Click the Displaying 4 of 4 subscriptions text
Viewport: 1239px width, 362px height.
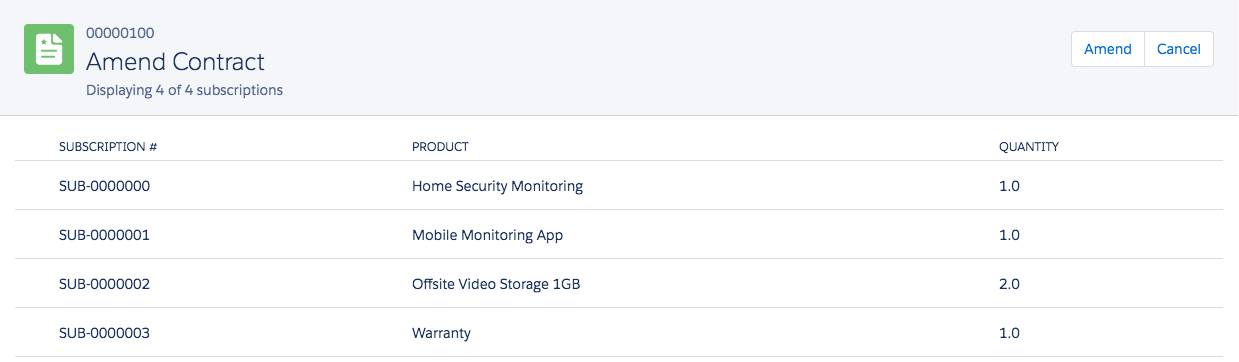[x=184, y=90]
